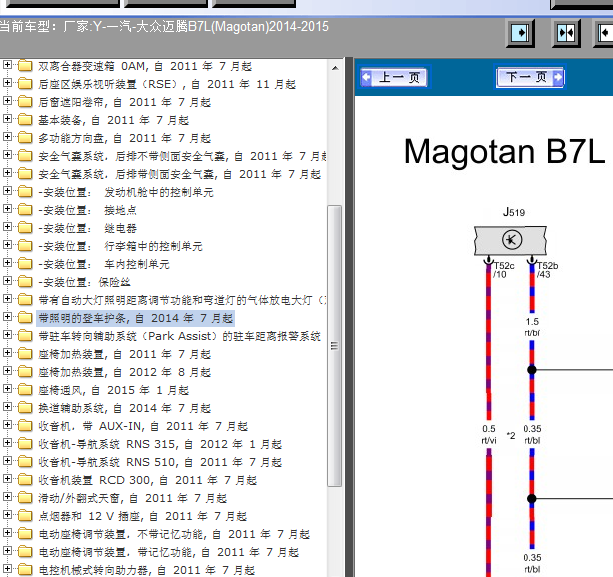
Task: Select 安装位置: 发动机舱中的控制单元 entry
Action: (x=126, y=192)
